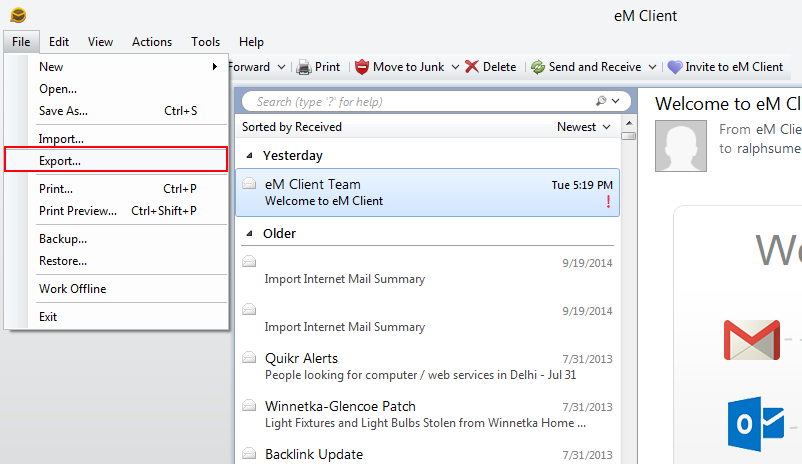The image size is (802, 464).
Task: Open the Forward dropdown arrow
Action: [x=281, y=67]
